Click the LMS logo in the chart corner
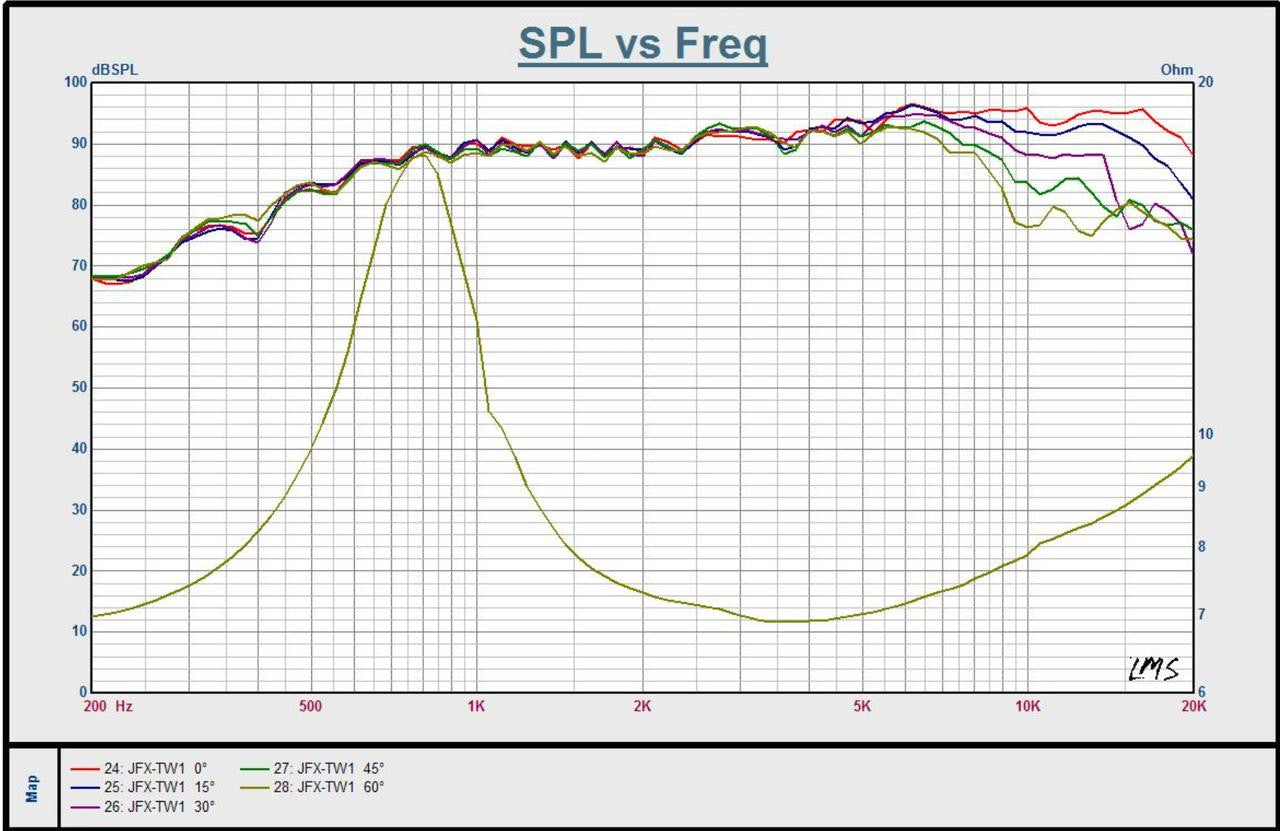This screenshot has width=1280, height=831. click(1153, 669)
